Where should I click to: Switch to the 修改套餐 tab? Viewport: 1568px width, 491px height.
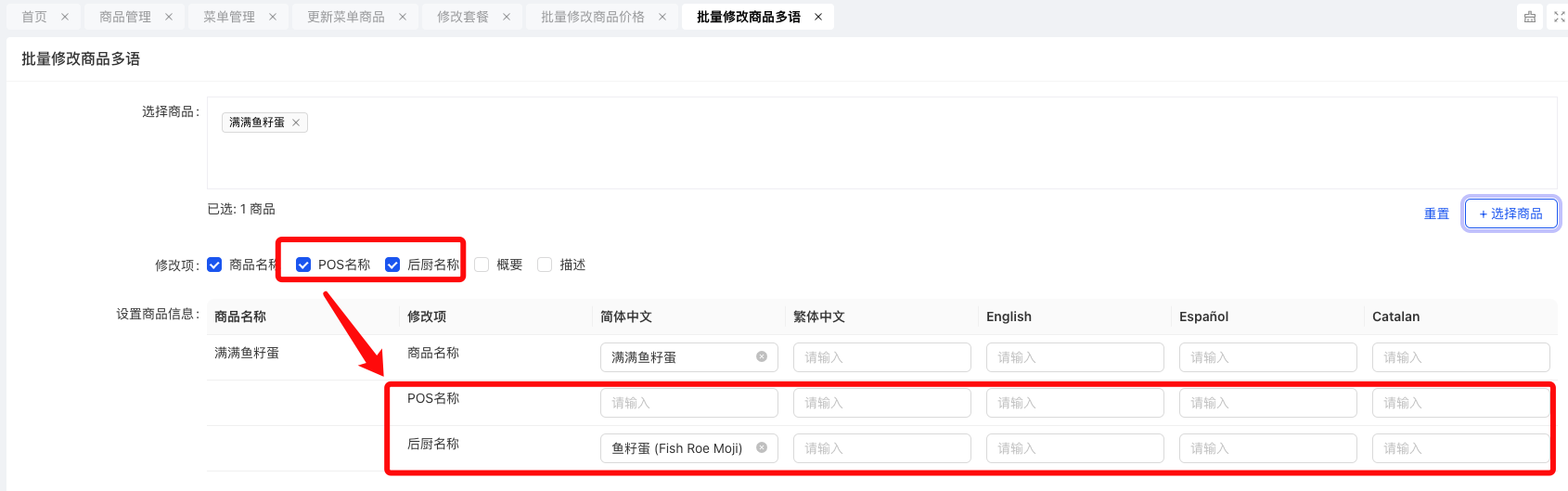pos(463,17)
